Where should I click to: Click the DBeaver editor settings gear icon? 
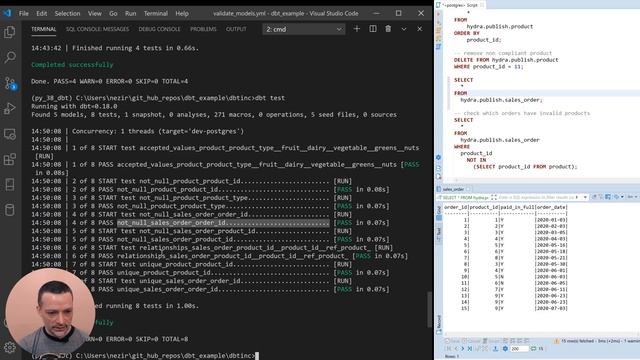tap(438, 158)
